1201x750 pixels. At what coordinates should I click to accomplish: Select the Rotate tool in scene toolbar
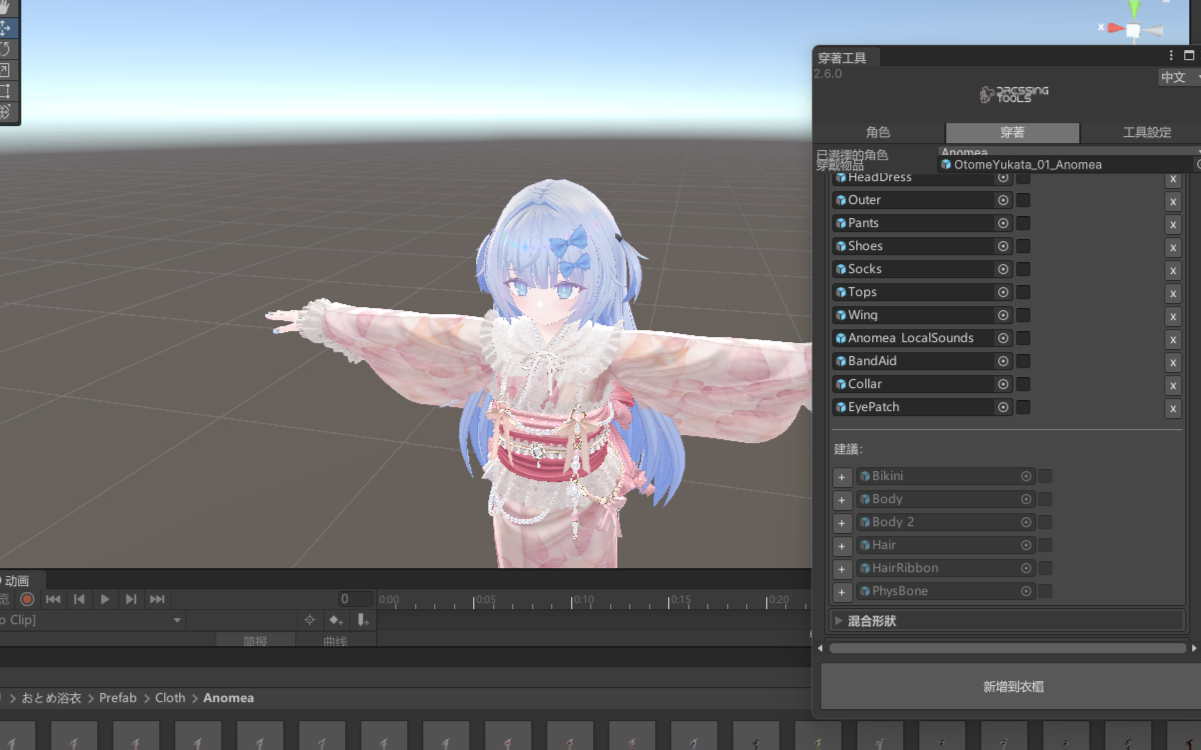click(x=5, y=49)
